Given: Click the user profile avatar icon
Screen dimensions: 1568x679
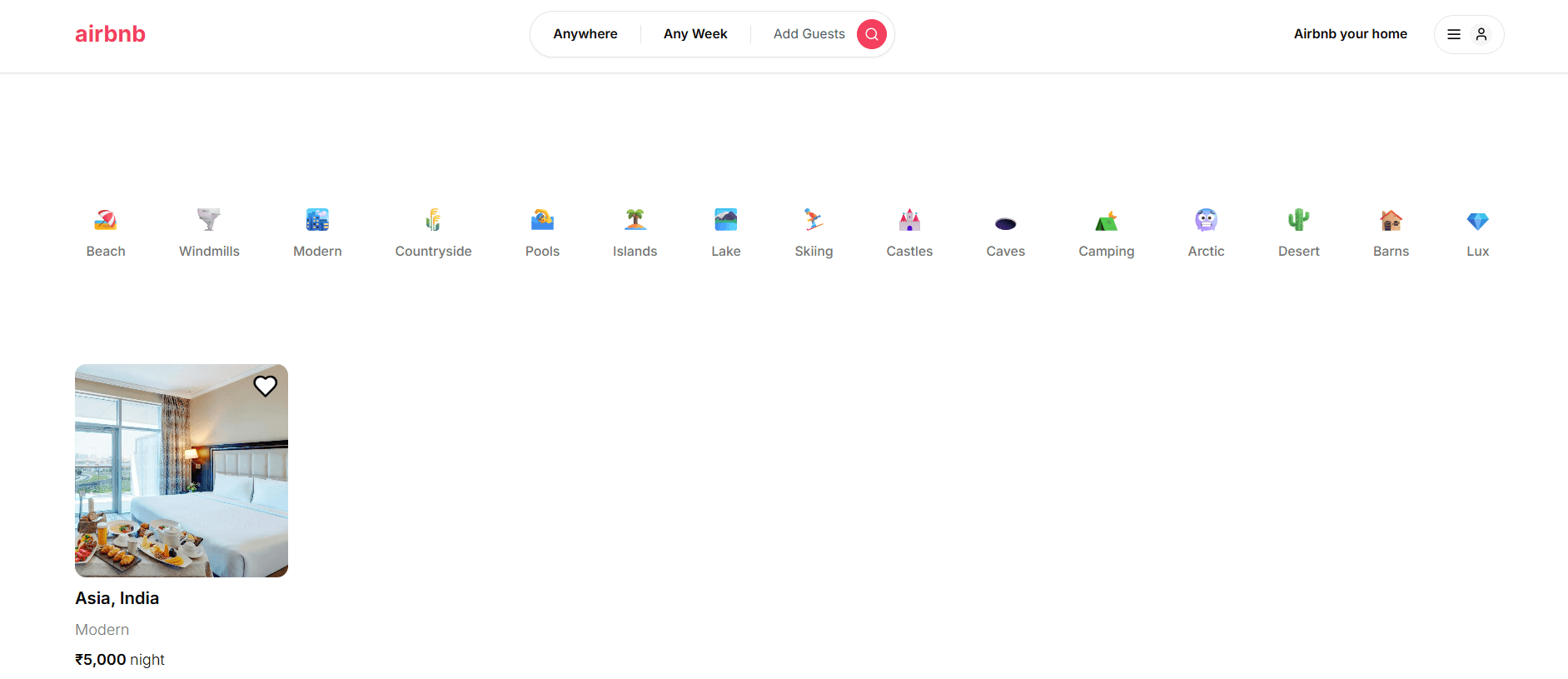Looking at the screenshot, I should [1481, 34].
